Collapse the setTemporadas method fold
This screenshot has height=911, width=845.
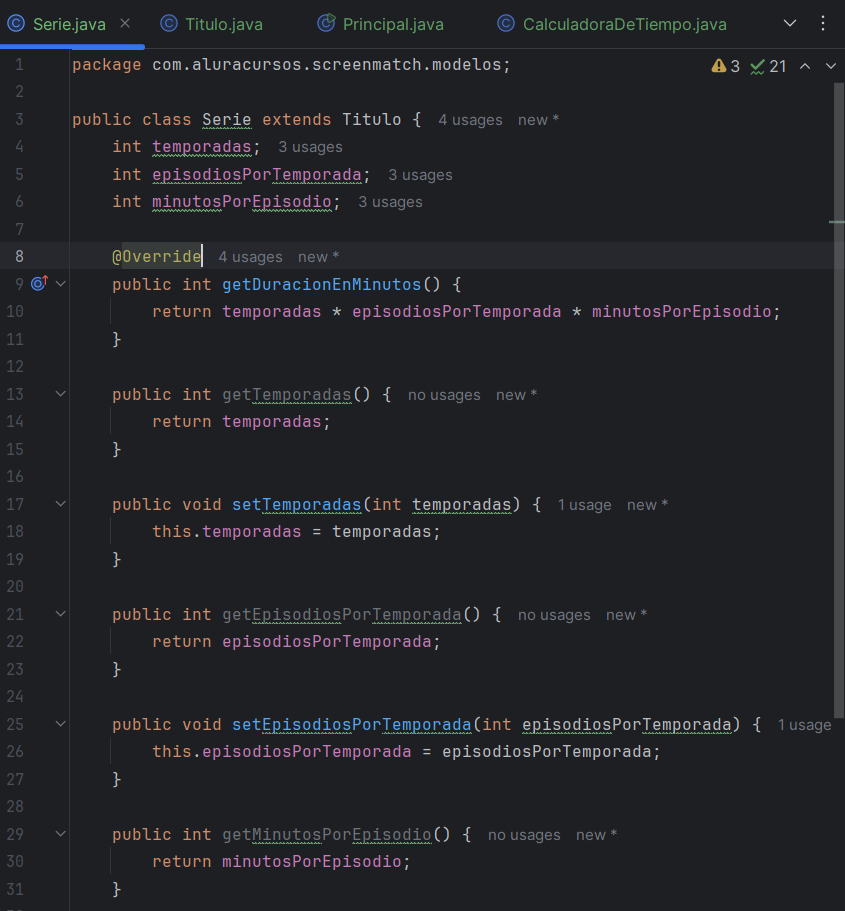(60, 504)
